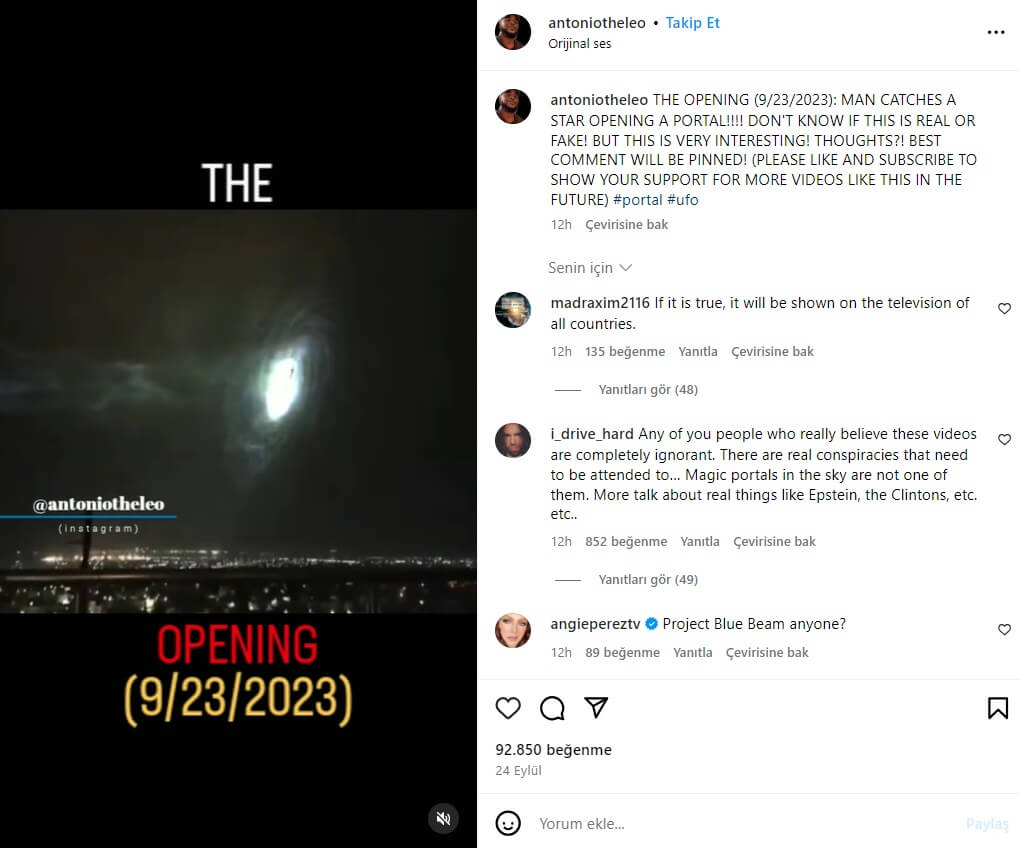1020x848 pixels.
Task: Unmute the video with the speaker icon
Action: (x=444, y=818)
